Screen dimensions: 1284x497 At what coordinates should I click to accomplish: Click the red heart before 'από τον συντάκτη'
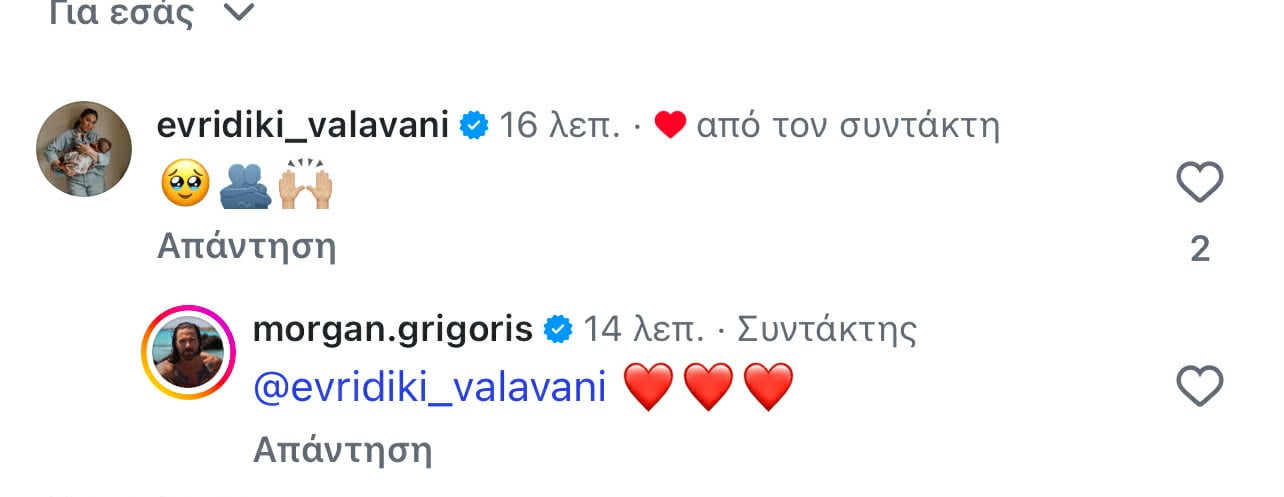[x=670, y=126]
